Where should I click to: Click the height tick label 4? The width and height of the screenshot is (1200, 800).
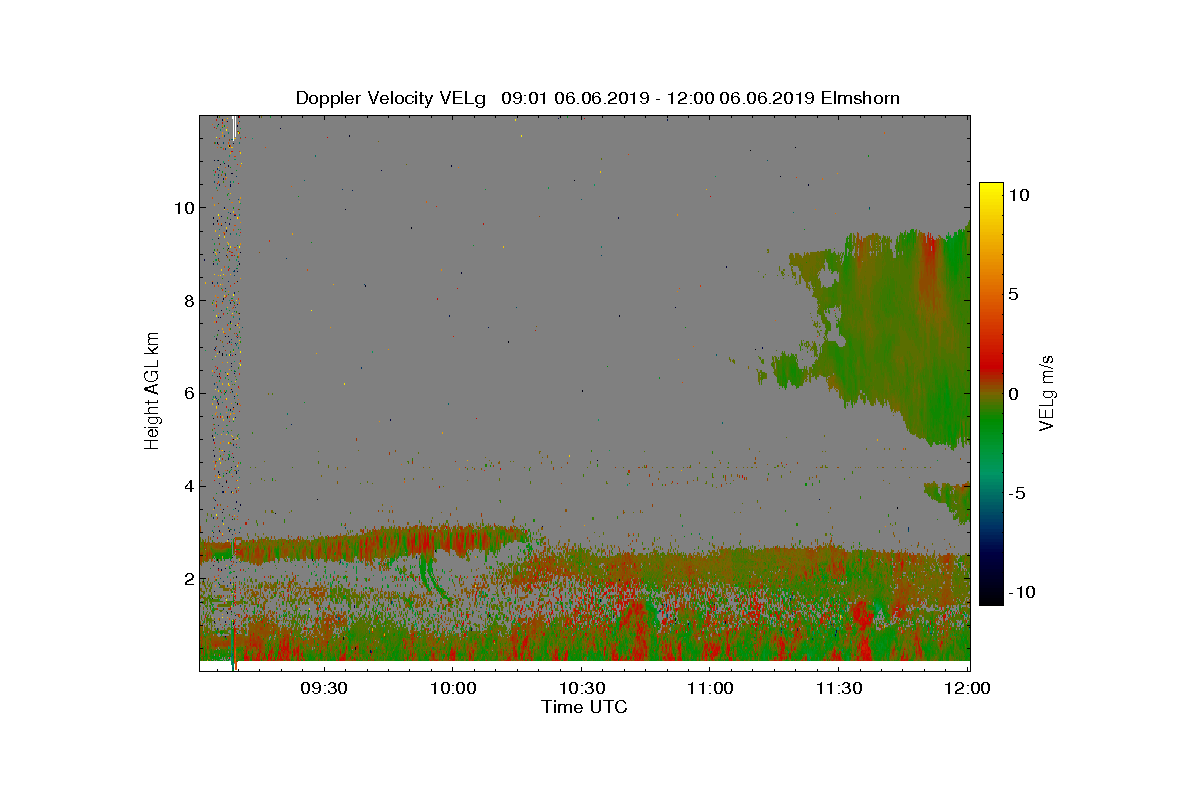point(188,487)
